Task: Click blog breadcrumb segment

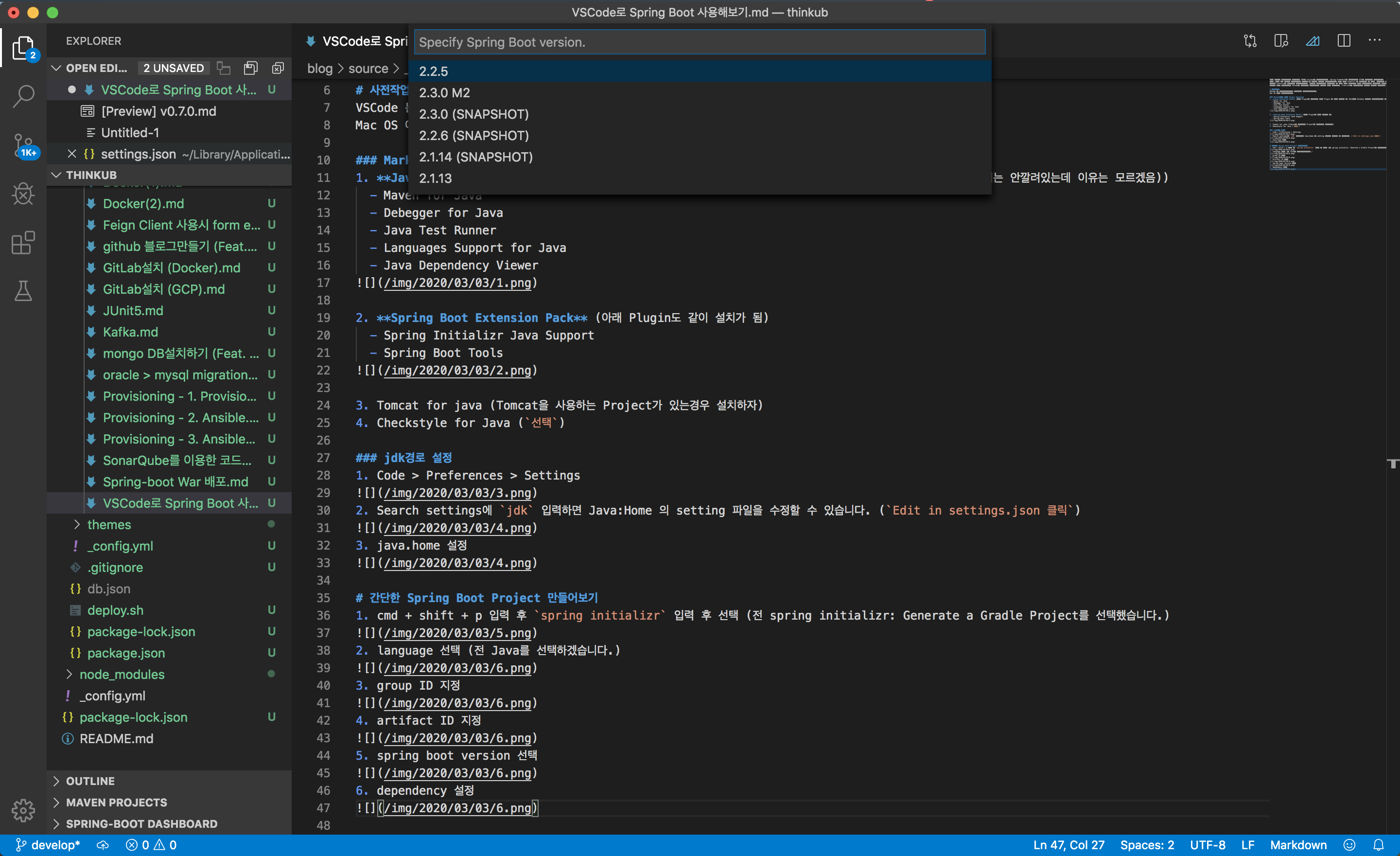Action: (x=319, y=68)
